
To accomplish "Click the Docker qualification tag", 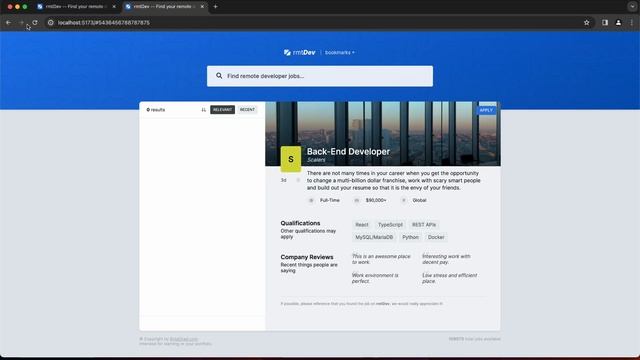I will 436,237.
